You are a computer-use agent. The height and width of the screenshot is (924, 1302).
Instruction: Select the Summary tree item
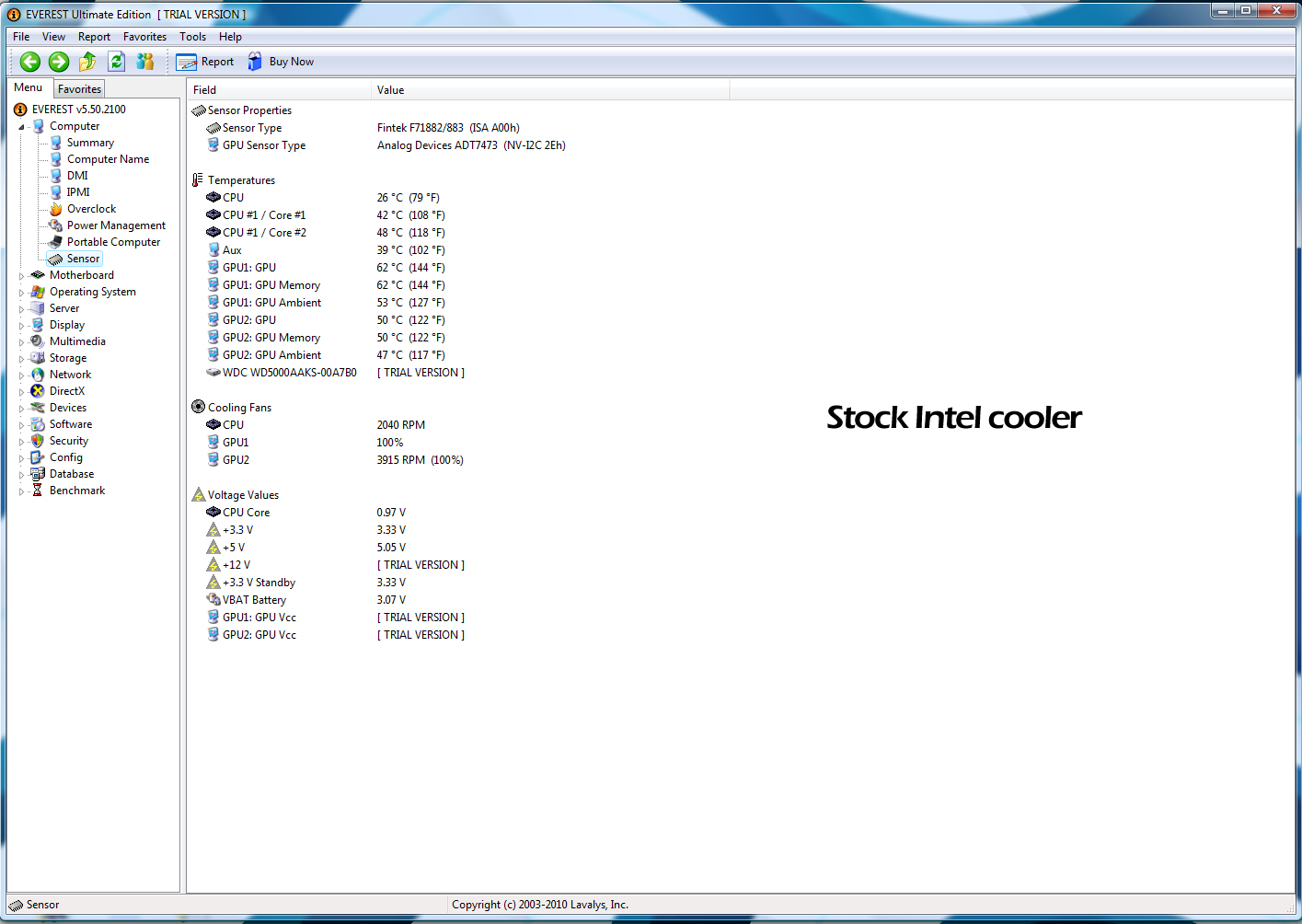(x=90, y=143)
